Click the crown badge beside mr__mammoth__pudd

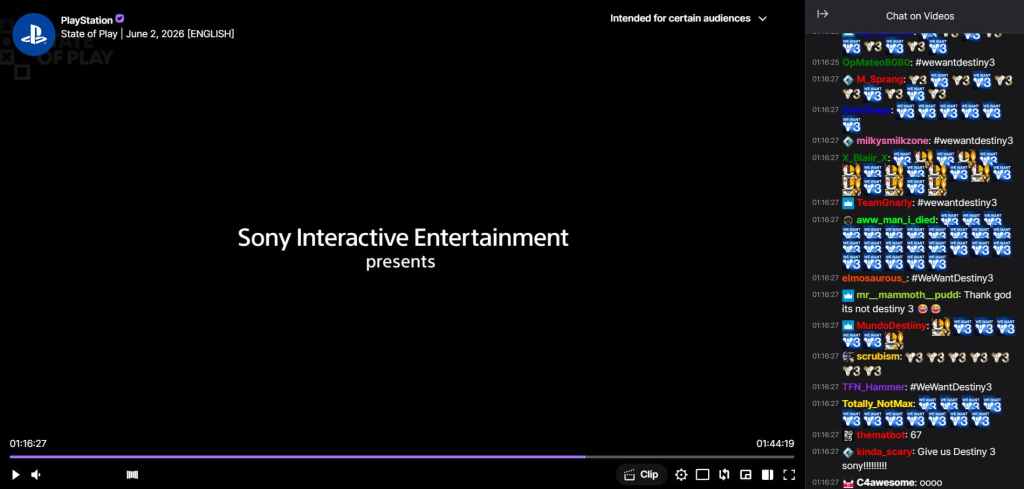click(x=848, y=295)
